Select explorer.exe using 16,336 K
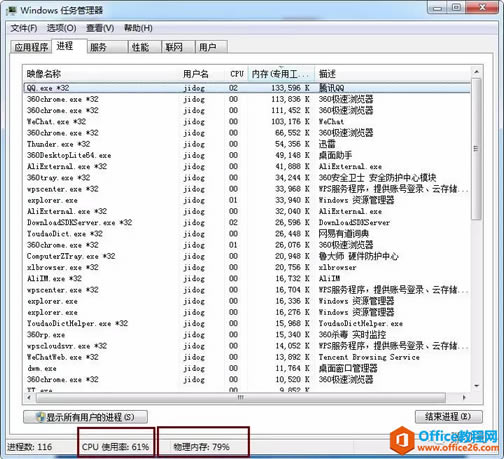 (247, 301)
